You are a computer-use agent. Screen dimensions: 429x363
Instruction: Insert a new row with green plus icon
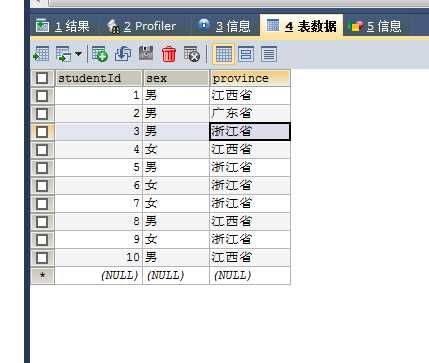pyautogui.click(x=100, y=54)
